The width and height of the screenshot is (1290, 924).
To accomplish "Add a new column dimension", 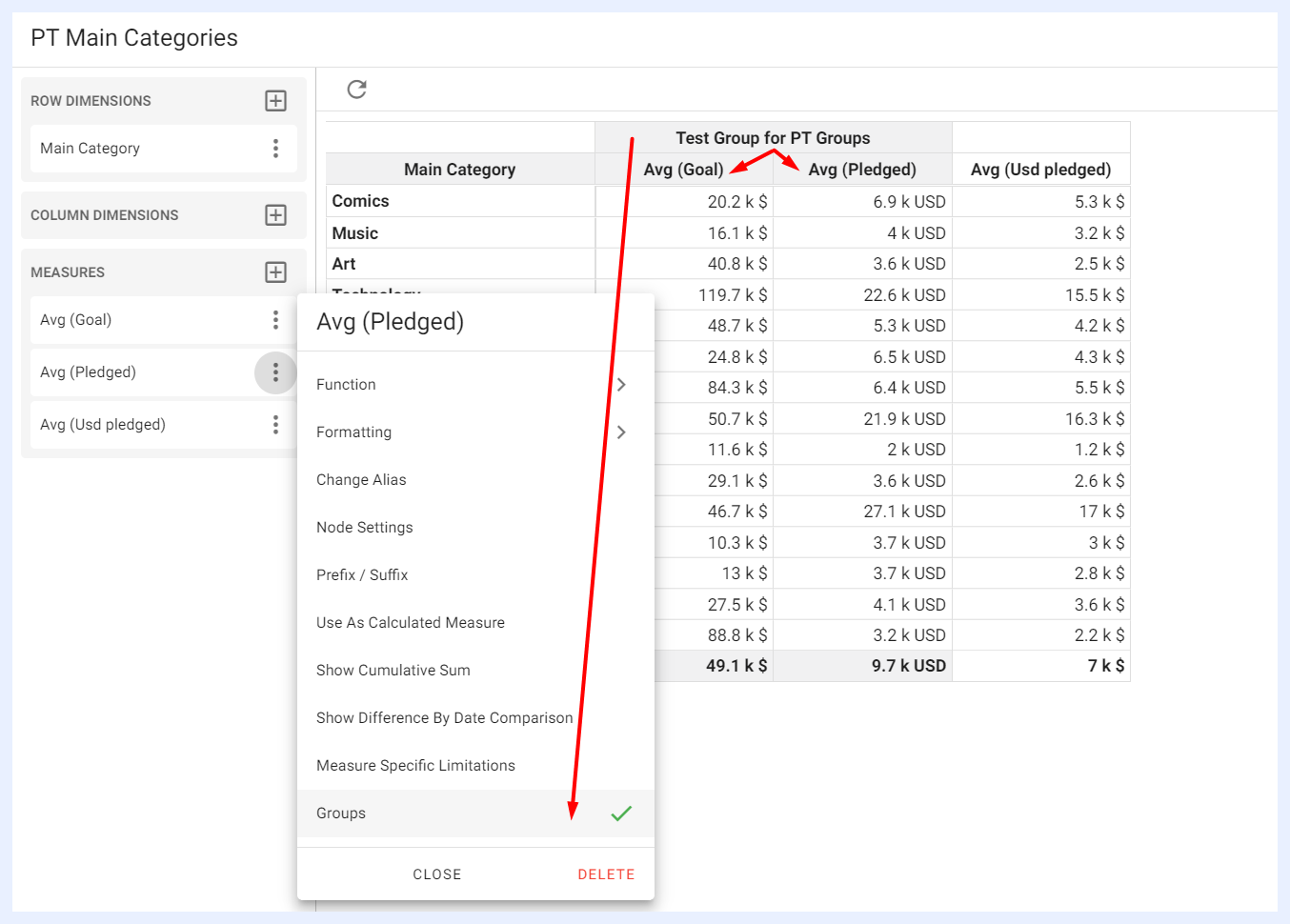I will (x=275, y=215).
